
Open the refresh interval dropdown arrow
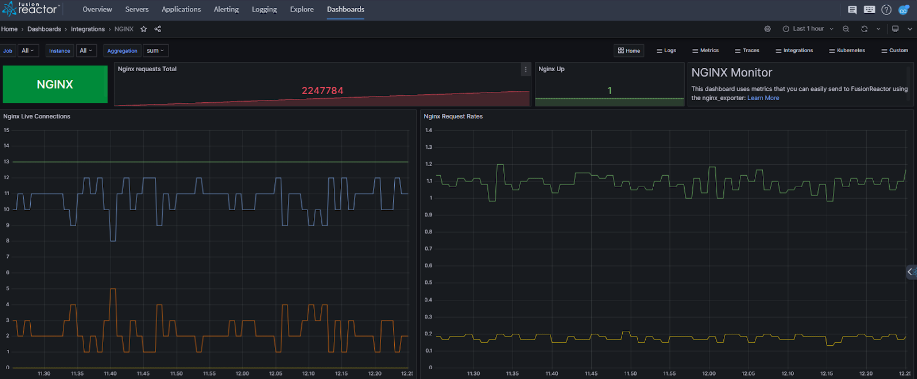pos(878,29)
